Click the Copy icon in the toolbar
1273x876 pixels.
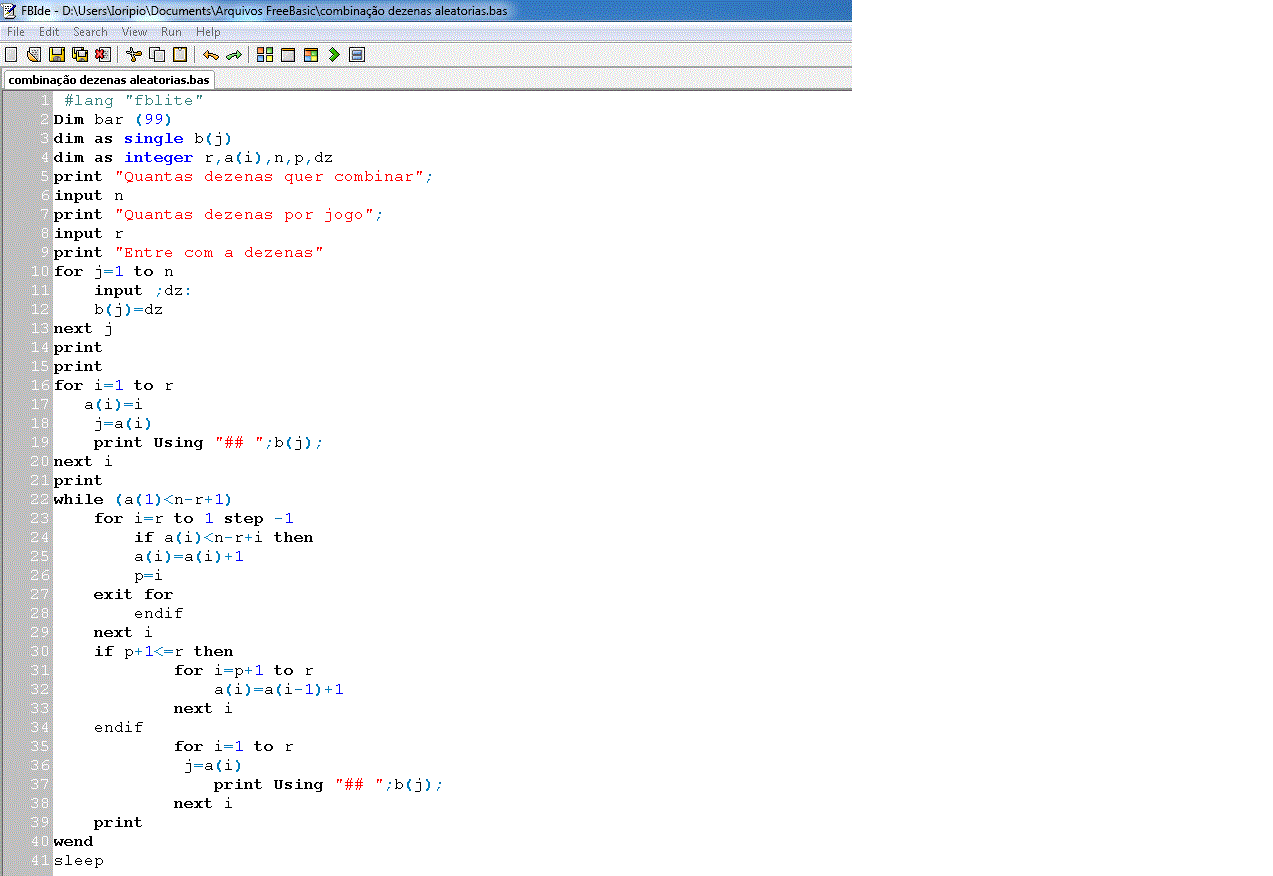157,55
